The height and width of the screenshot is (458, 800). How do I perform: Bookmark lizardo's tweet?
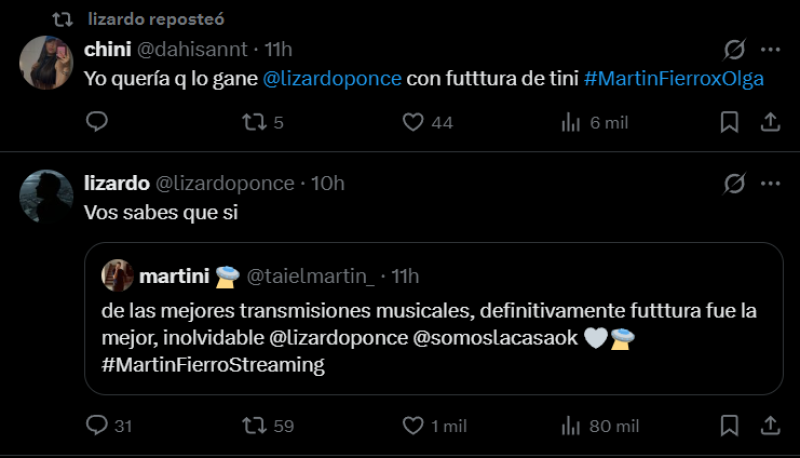coord(730,426)
